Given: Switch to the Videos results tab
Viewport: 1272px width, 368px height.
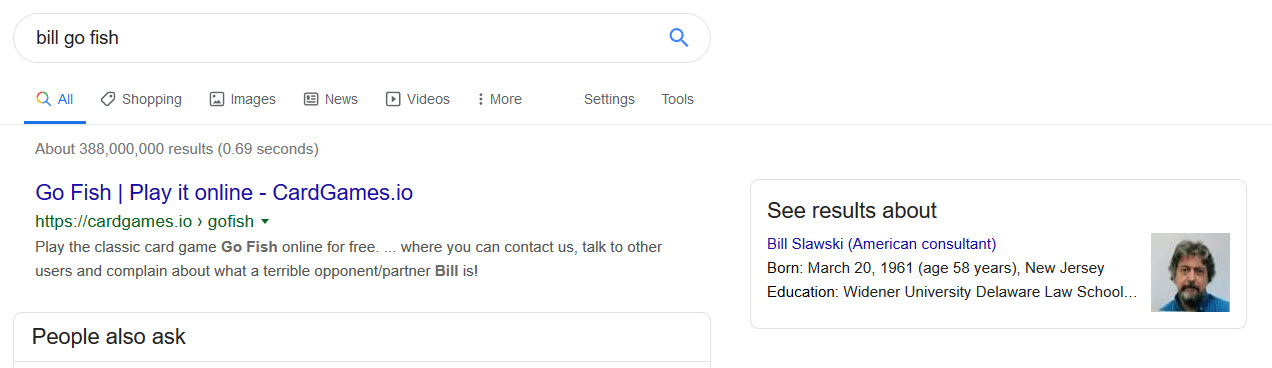Looking at the screenshot, I should click(x=418, y=99).
